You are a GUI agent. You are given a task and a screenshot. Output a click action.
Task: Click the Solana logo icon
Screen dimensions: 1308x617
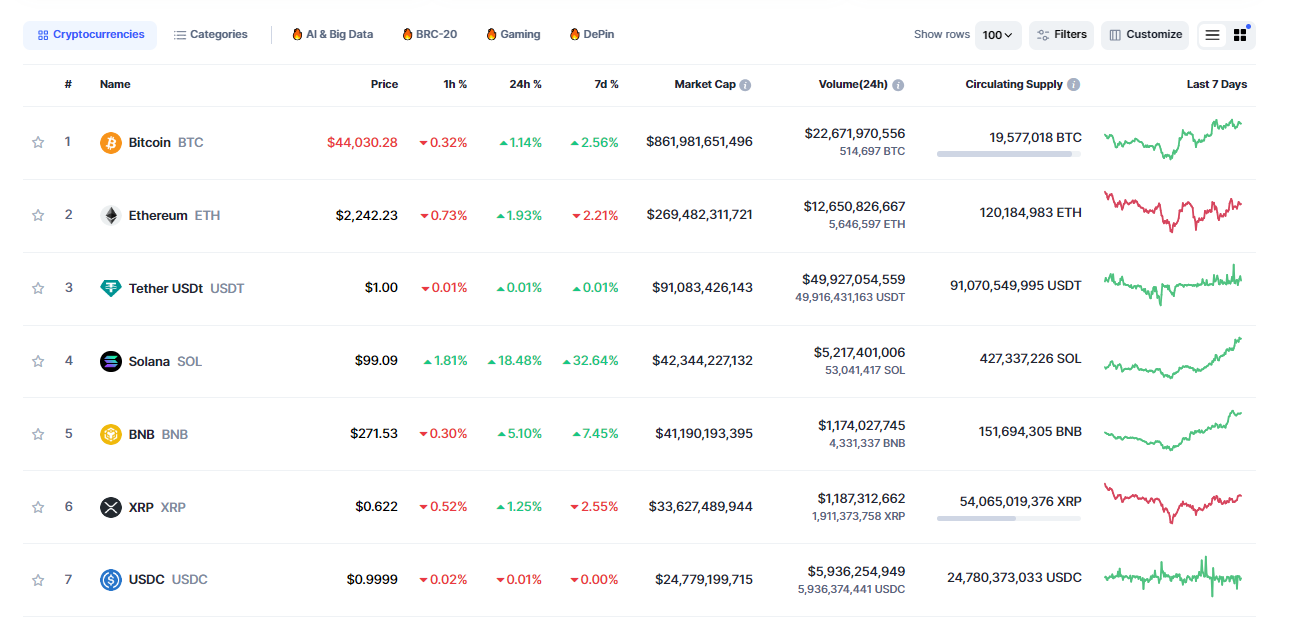pyautogui.click(x=111, y=361)
